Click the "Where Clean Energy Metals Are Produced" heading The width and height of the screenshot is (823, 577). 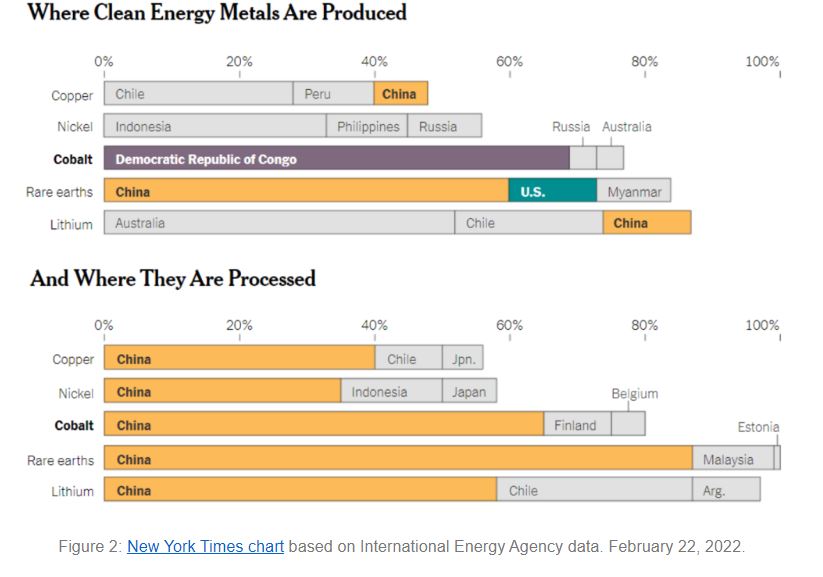click(x=217, y=13)
